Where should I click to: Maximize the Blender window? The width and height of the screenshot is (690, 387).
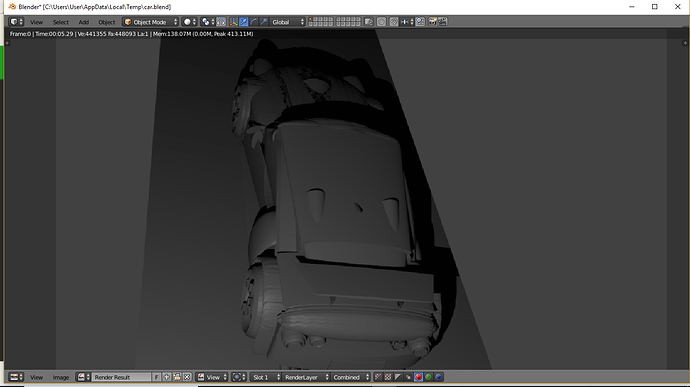[x=655, y=7]
